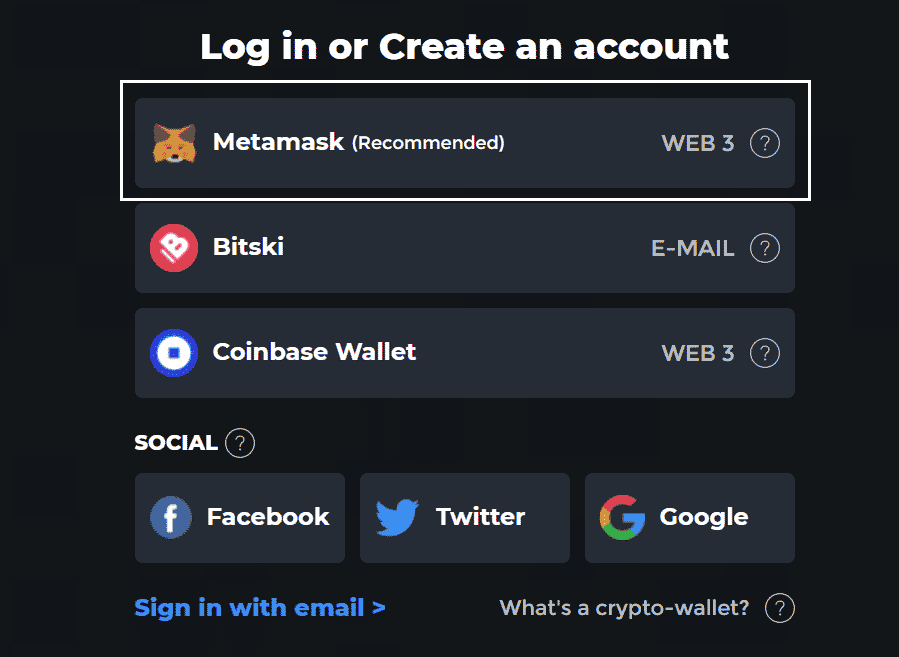This screenshot has height=657, width=899.
Task: Click help icon beside What's a crypto-wallet
Action: point(780,608)
